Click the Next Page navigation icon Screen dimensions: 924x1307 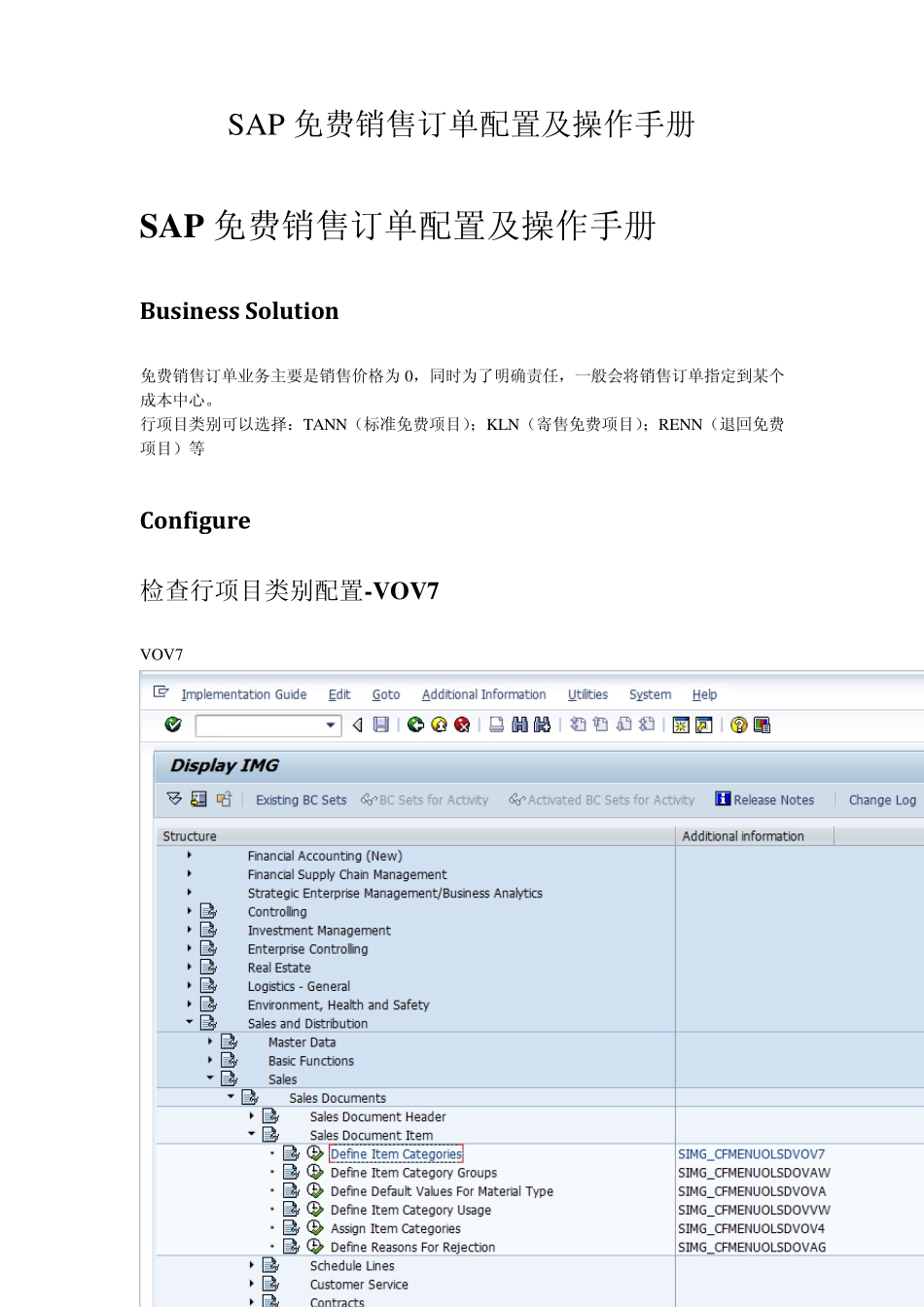623,724
